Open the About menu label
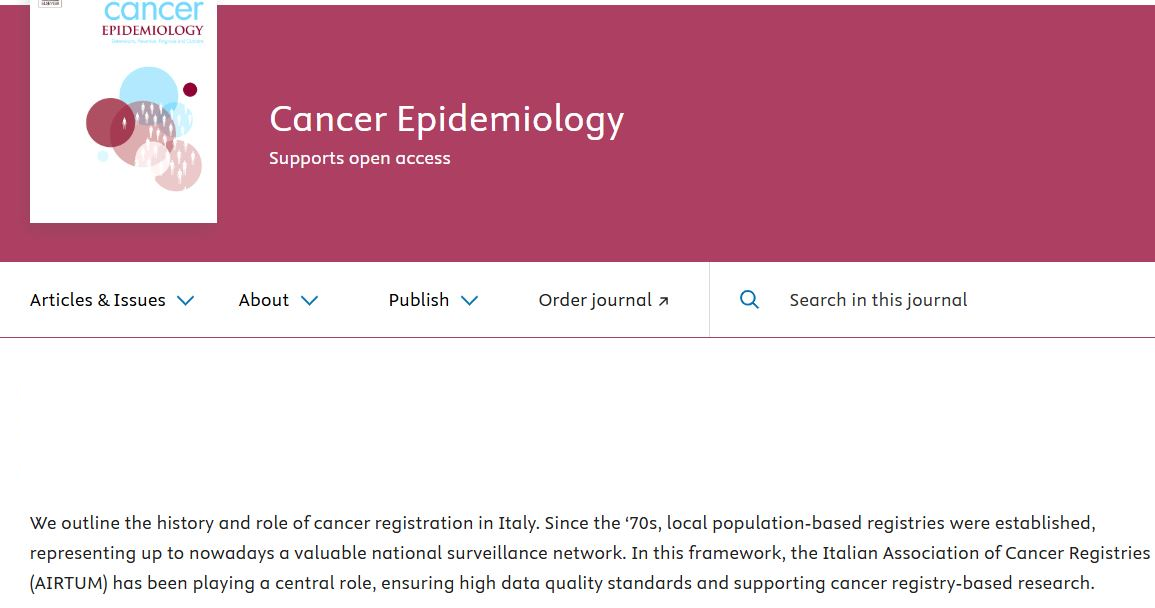1155x608 pixels. [x=264, y=300]
